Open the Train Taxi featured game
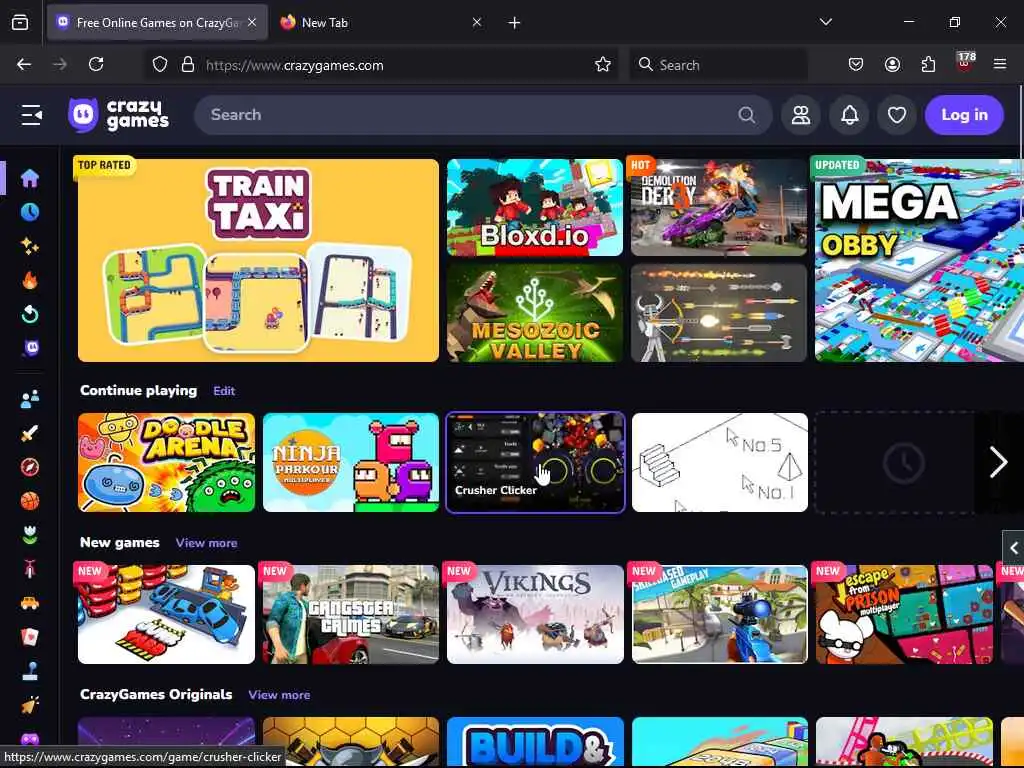 tap(258, 260)
